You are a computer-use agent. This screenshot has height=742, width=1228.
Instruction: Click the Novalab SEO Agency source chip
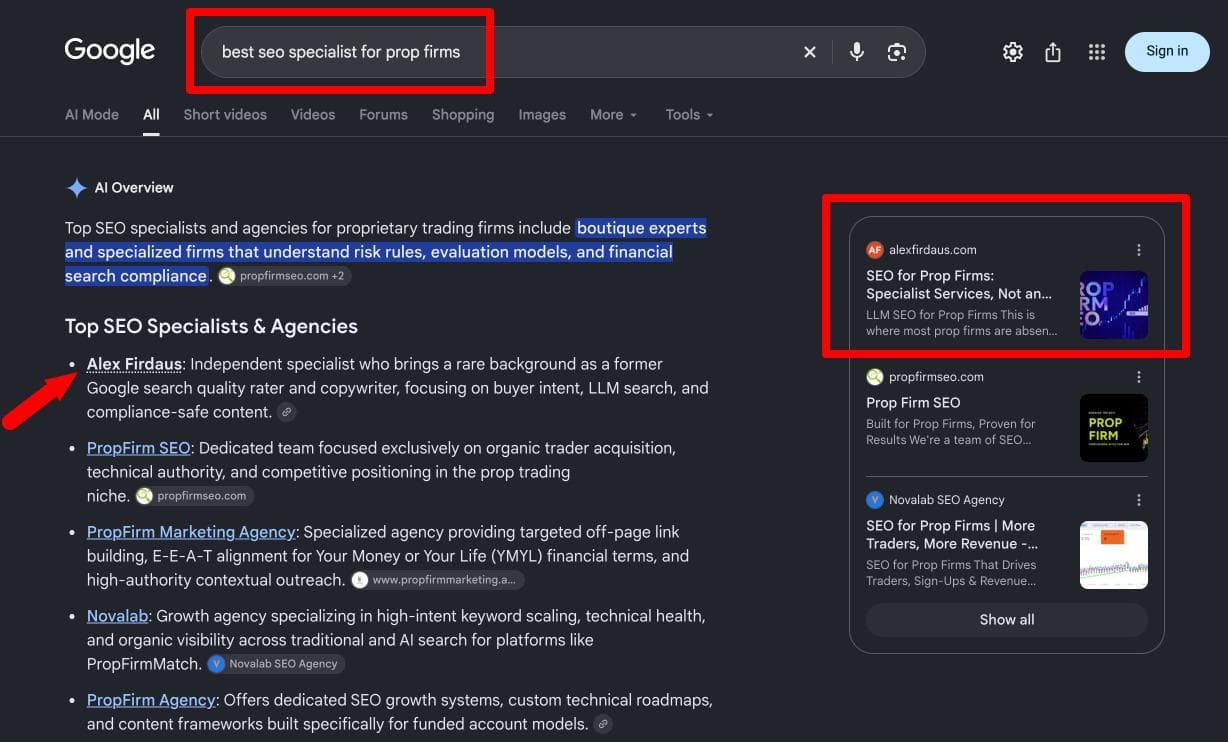pos(276,664)
